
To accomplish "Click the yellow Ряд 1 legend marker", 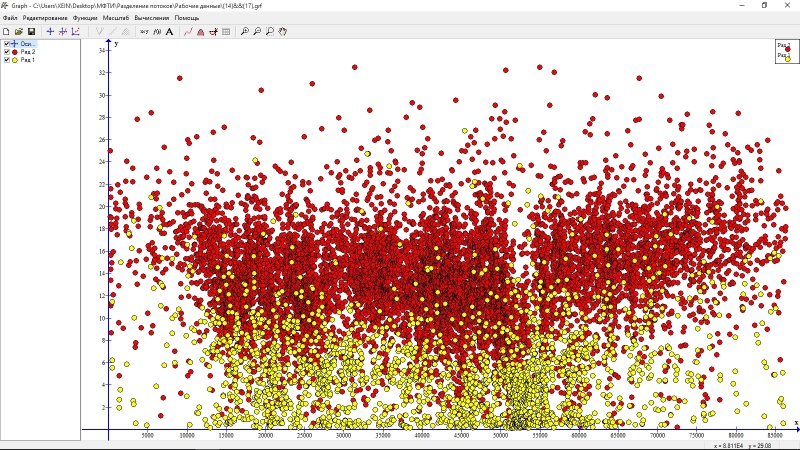I will [788, 59].
